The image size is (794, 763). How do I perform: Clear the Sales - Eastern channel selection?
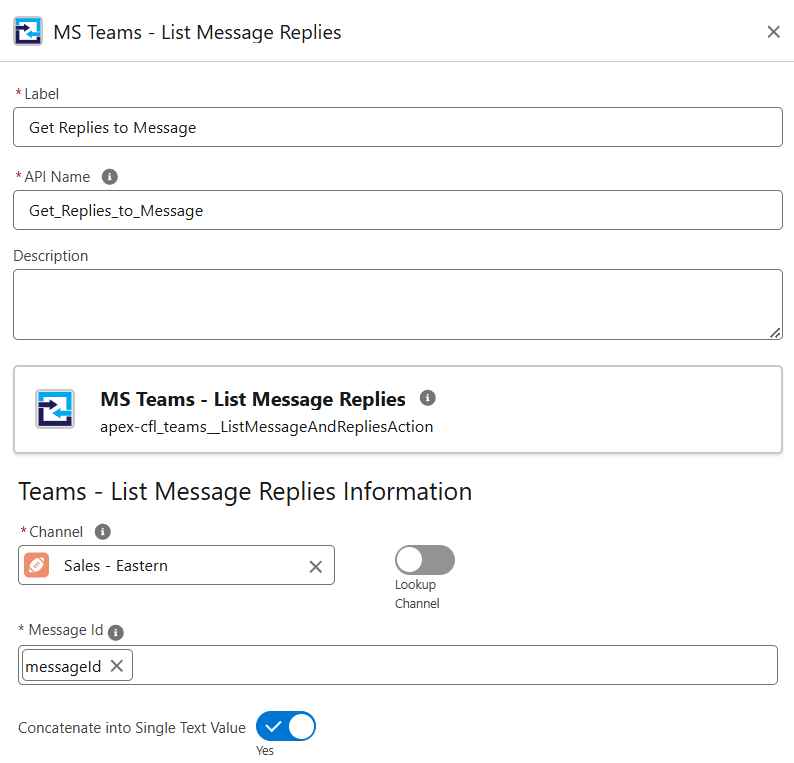tap(315, 567)
